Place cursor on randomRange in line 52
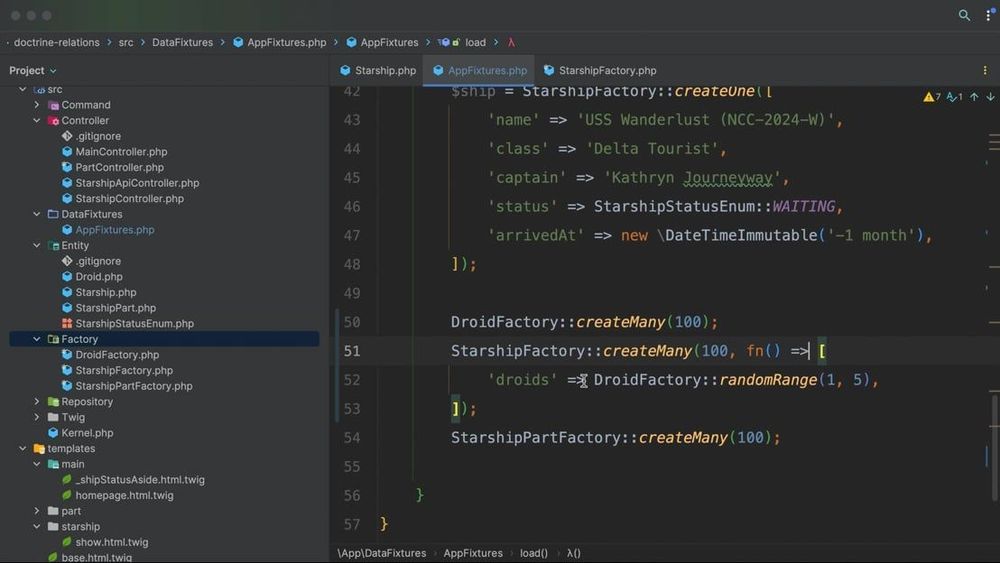1000x563 pixels. [x=768, y=380]
